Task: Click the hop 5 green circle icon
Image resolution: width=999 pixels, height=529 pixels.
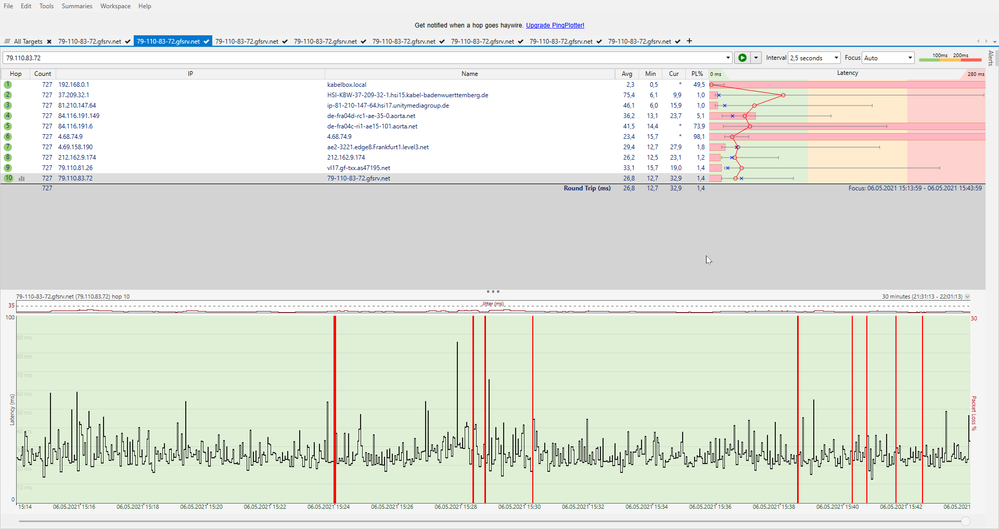Action: click(x=8, y=126)
